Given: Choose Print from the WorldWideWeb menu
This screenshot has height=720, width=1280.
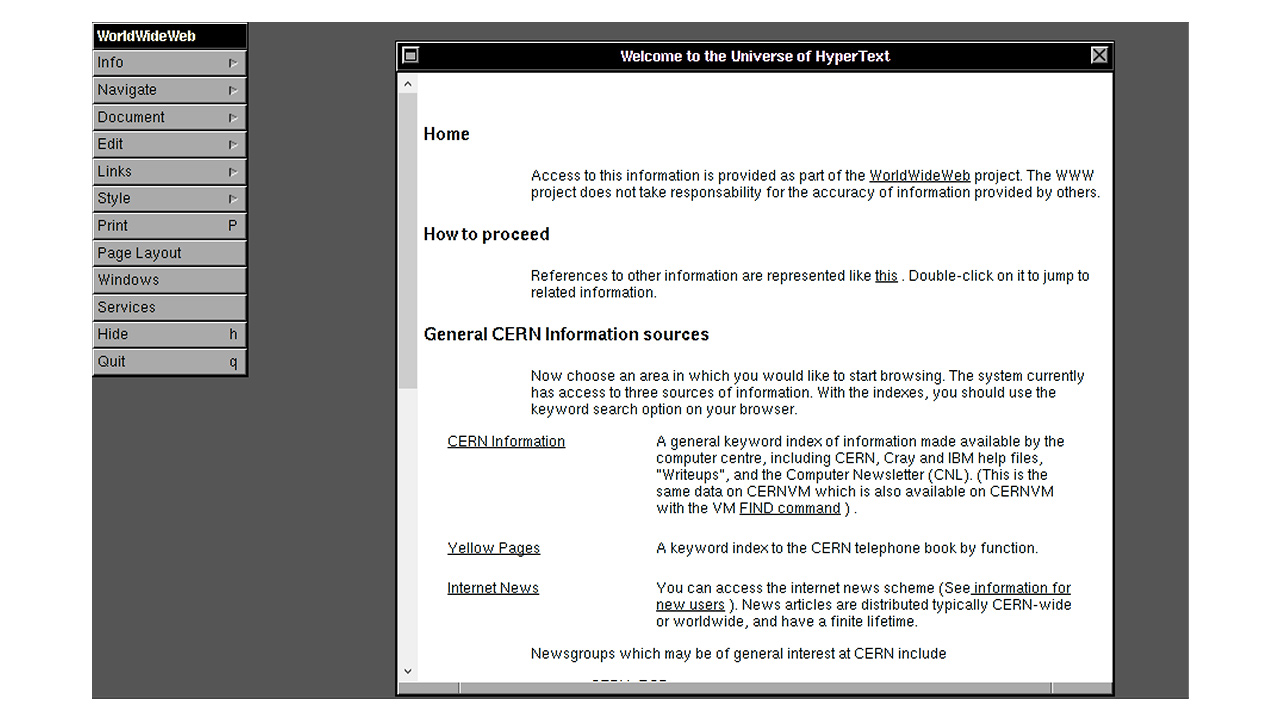Looking at the screenshot, I should coord(169,226).
